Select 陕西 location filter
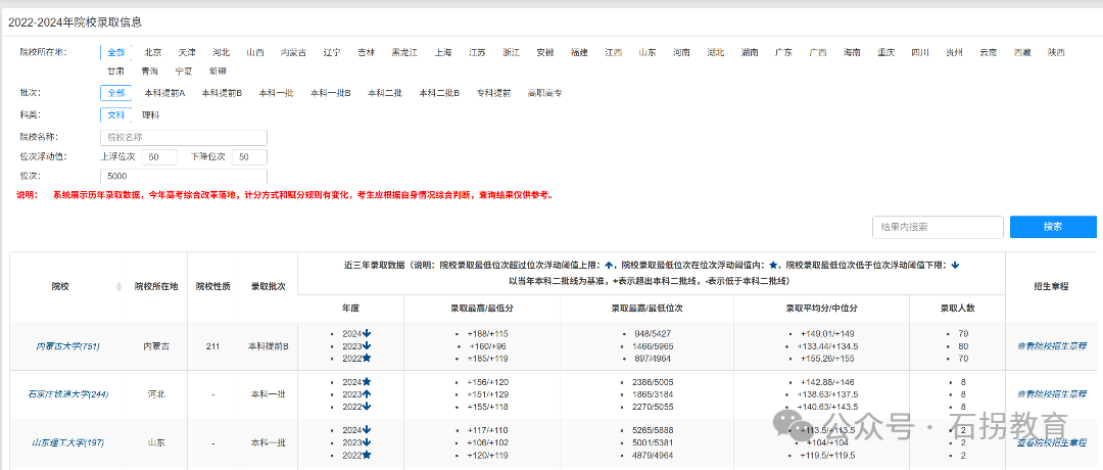Screen dimensions: 1103x470 coord(1056,53)
